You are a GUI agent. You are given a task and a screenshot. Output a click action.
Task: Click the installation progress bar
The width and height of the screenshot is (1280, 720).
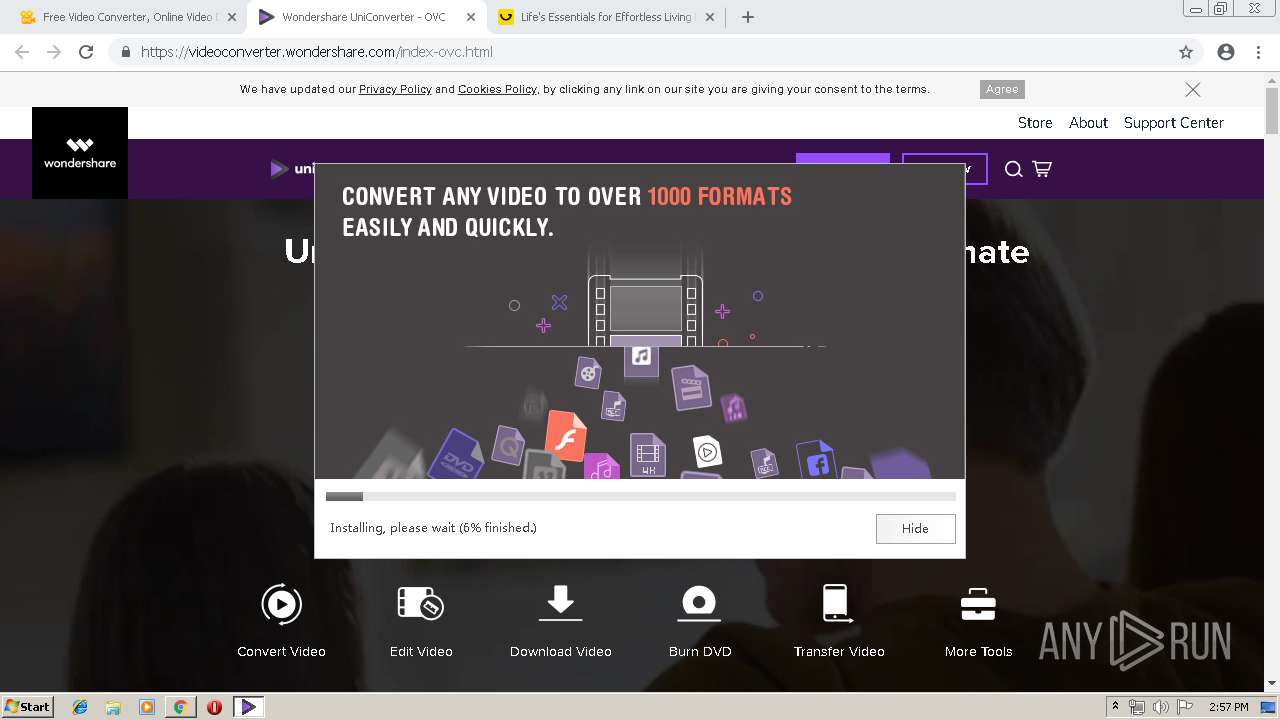pos(641,496)
